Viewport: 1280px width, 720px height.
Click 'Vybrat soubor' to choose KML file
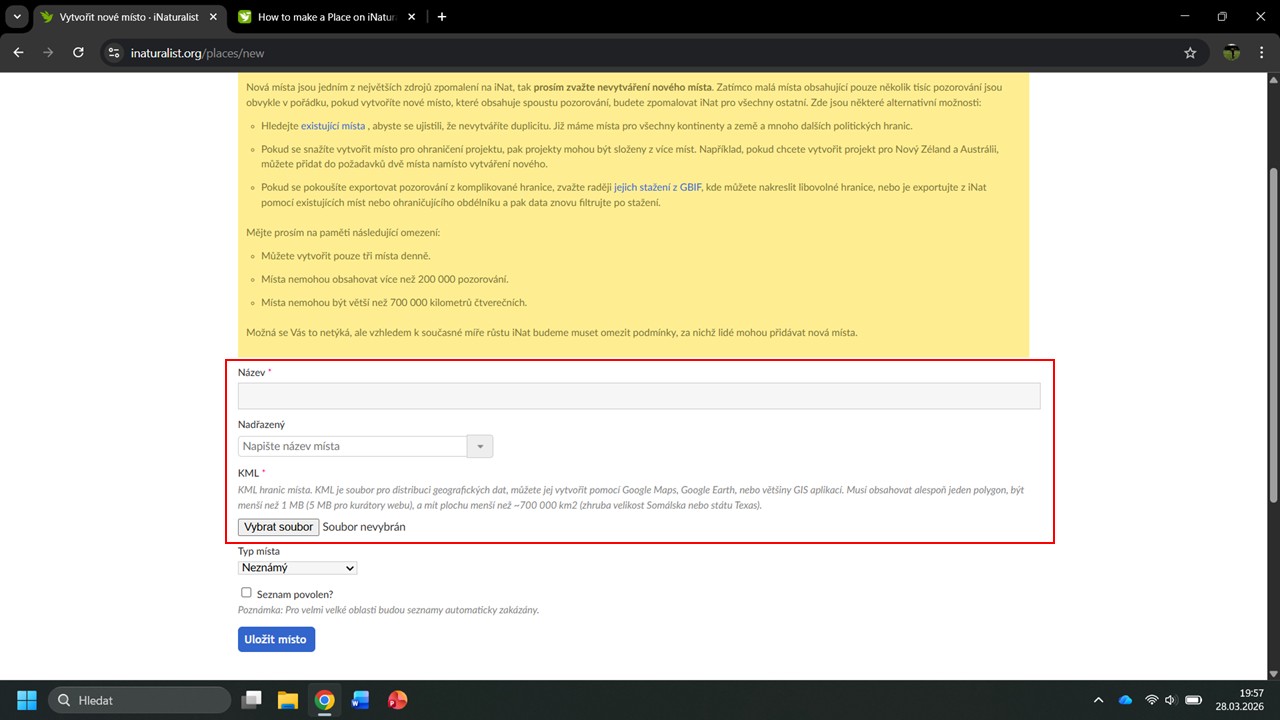pyautogui.click(x=278, y=527)
